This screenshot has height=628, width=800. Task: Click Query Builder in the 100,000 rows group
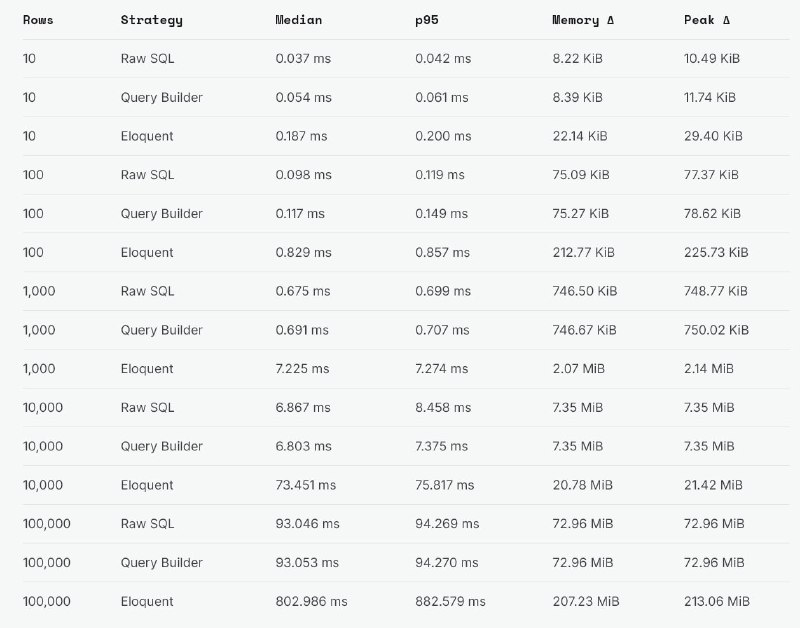[162, 563]
